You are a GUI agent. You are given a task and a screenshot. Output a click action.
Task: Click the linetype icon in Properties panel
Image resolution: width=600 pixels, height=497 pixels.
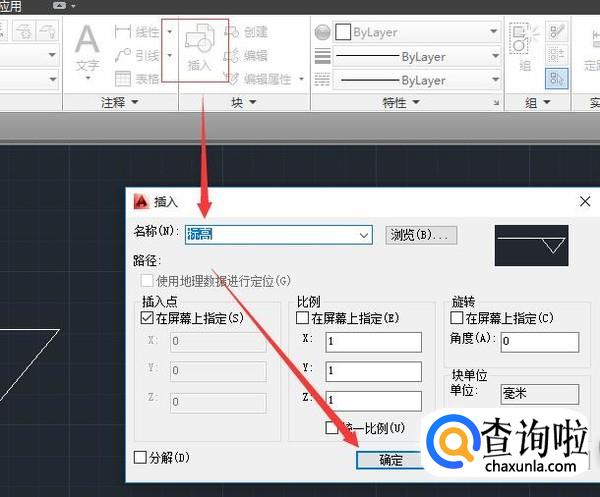coord(322,80)
